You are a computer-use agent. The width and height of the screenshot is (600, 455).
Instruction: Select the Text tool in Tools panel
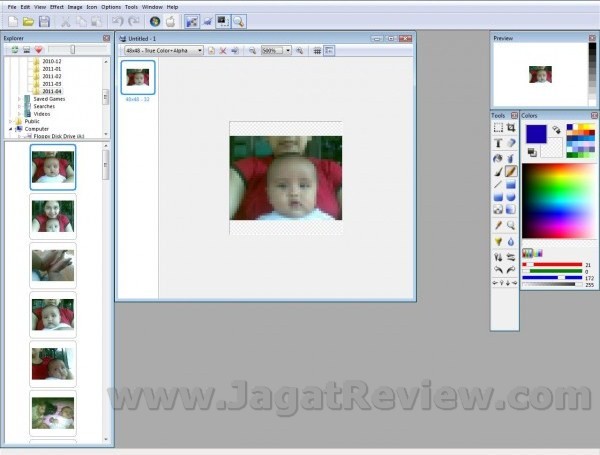click(x=498, y=143)
